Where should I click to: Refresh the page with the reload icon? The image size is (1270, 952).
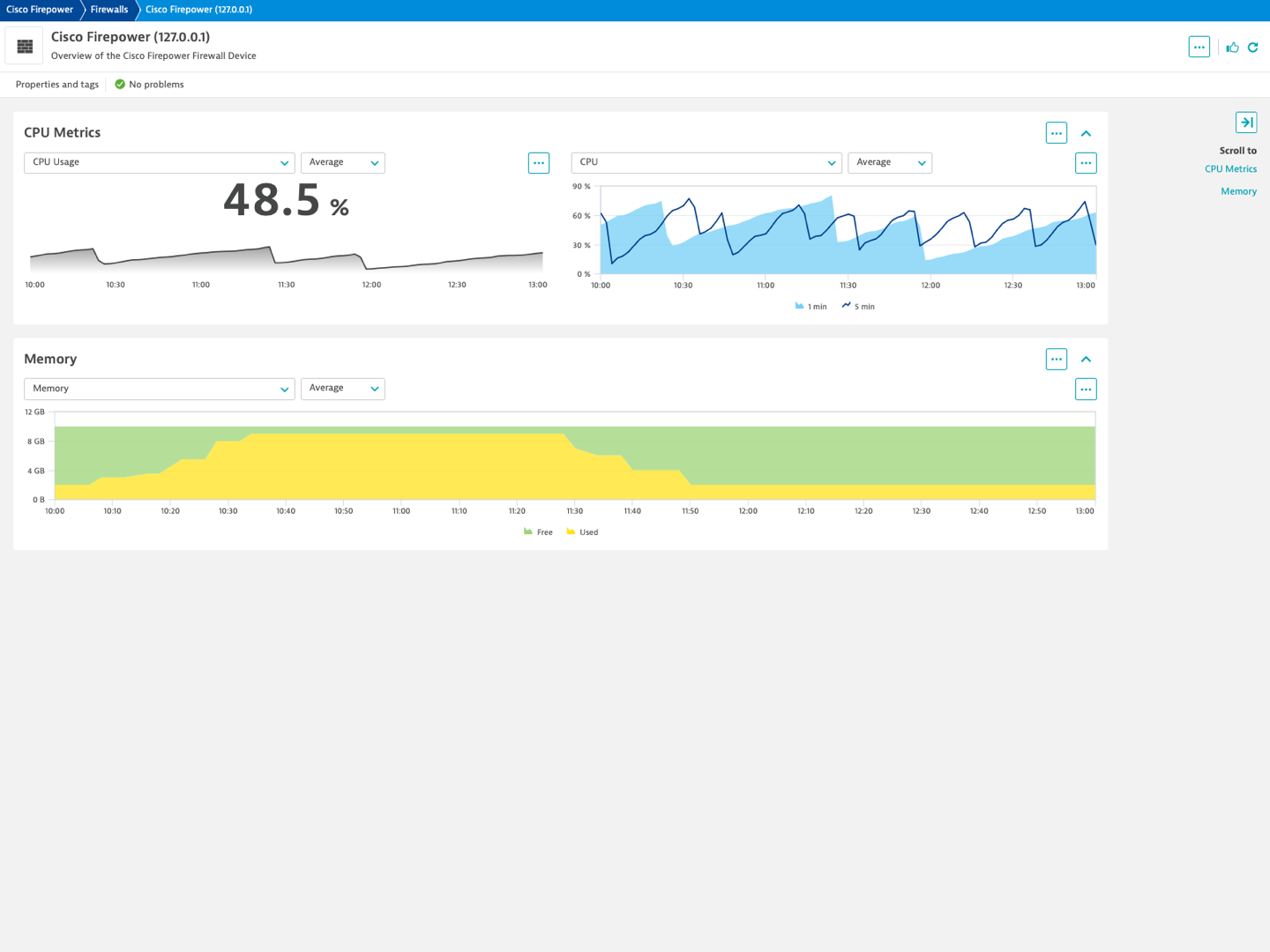[x=1252, y=48]
